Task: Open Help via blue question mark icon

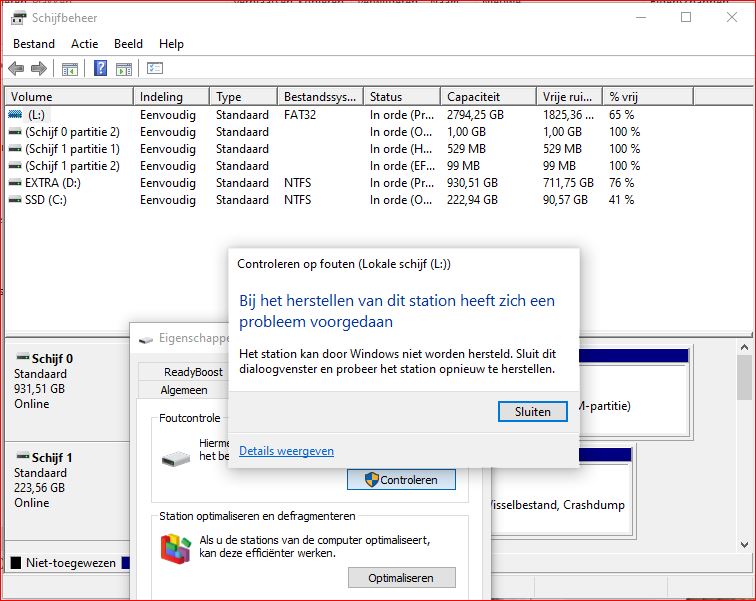Action: coord(101,68)
